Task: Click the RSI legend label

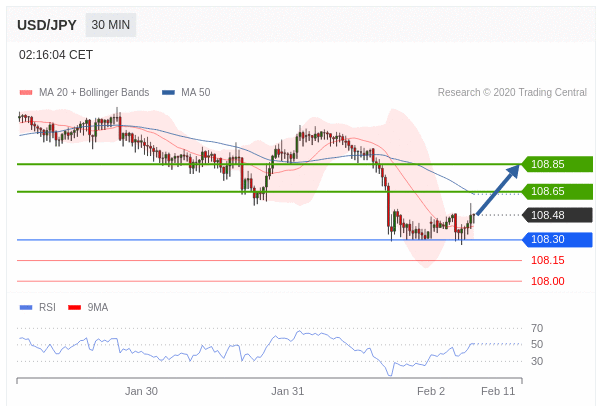Action: (47, 307)
